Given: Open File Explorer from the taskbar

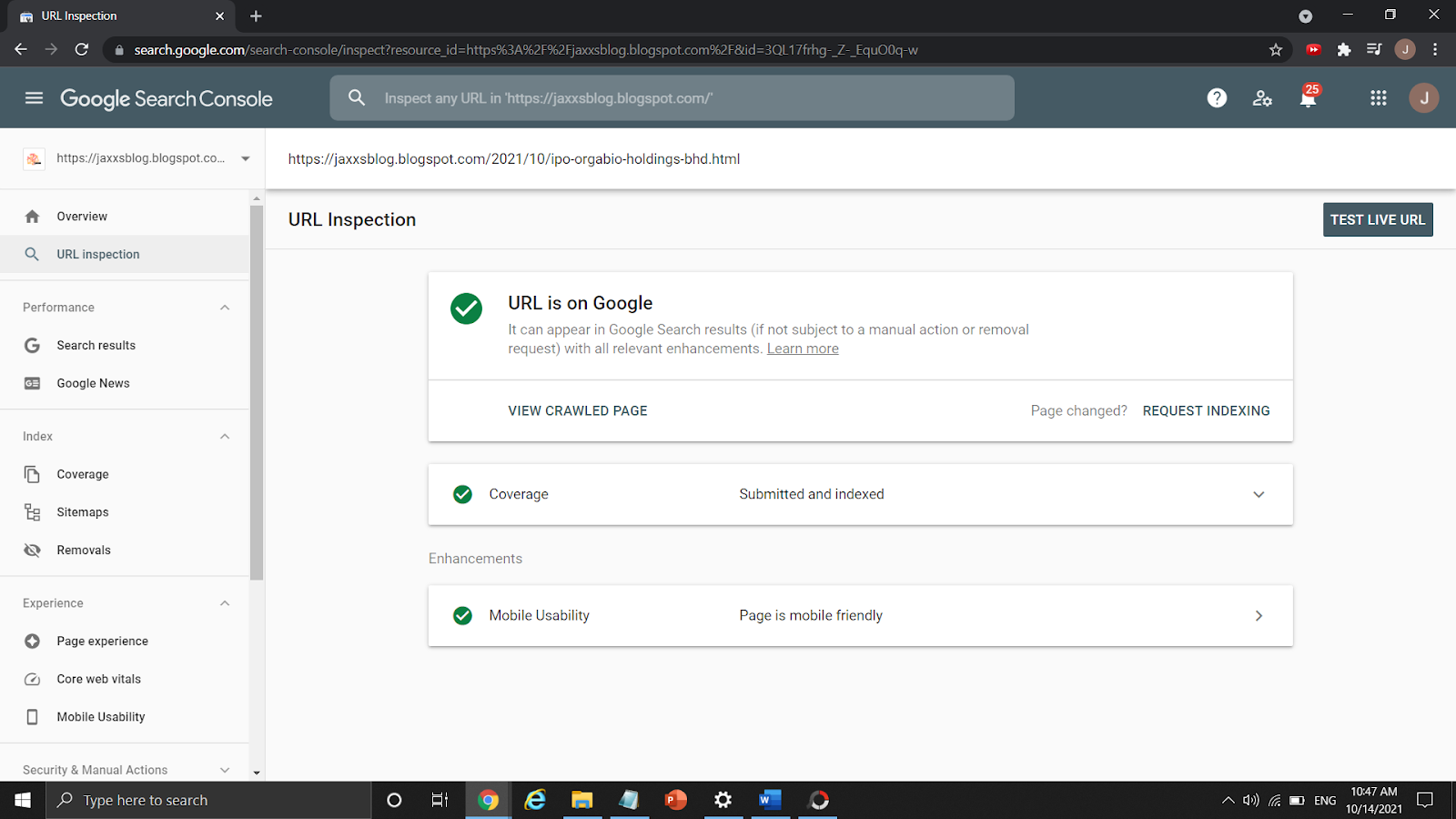Looking at the screenshot, I should (x=581, y=800).
